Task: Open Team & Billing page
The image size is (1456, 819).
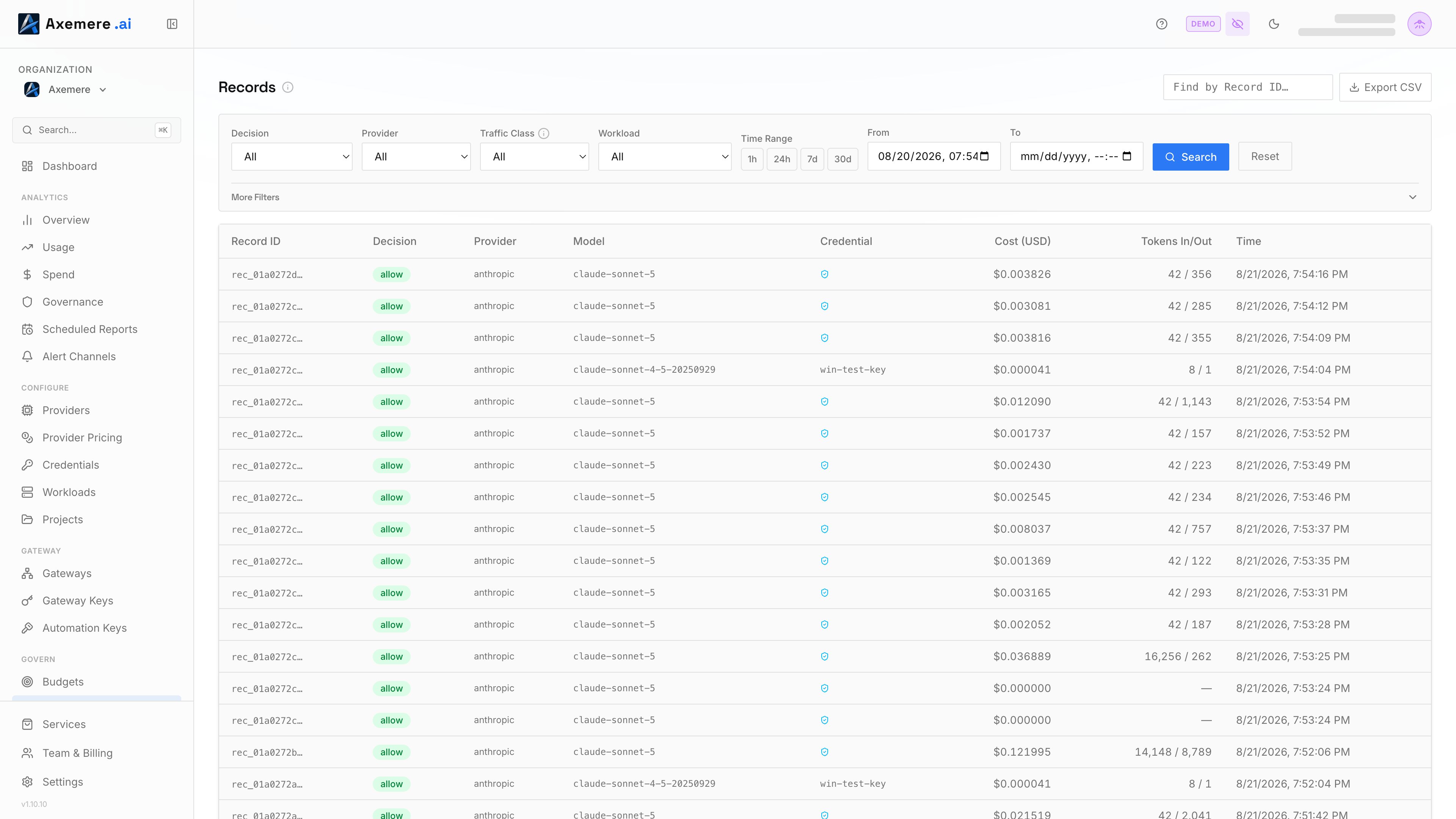Action: tap(97, 753)
